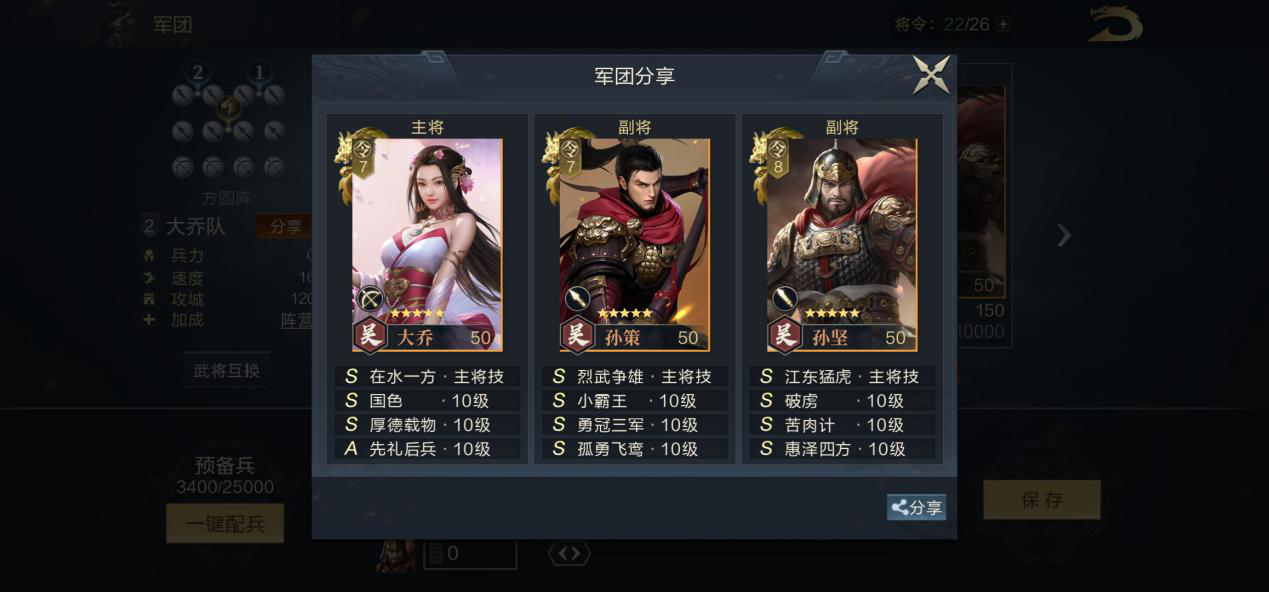Screen dimensions: 1269x592
Task: Go to next legion with right chevron
Action: (x=1064, y=236)
